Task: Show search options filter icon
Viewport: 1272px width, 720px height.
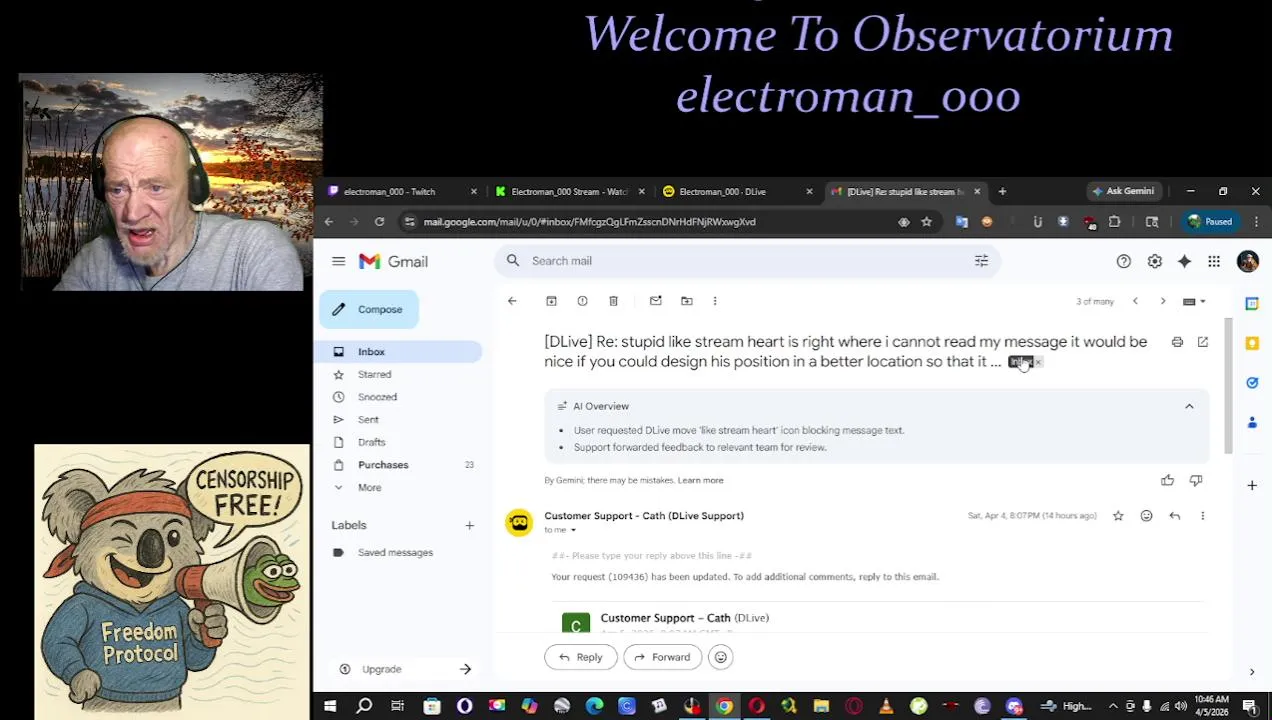Action: 981,261
